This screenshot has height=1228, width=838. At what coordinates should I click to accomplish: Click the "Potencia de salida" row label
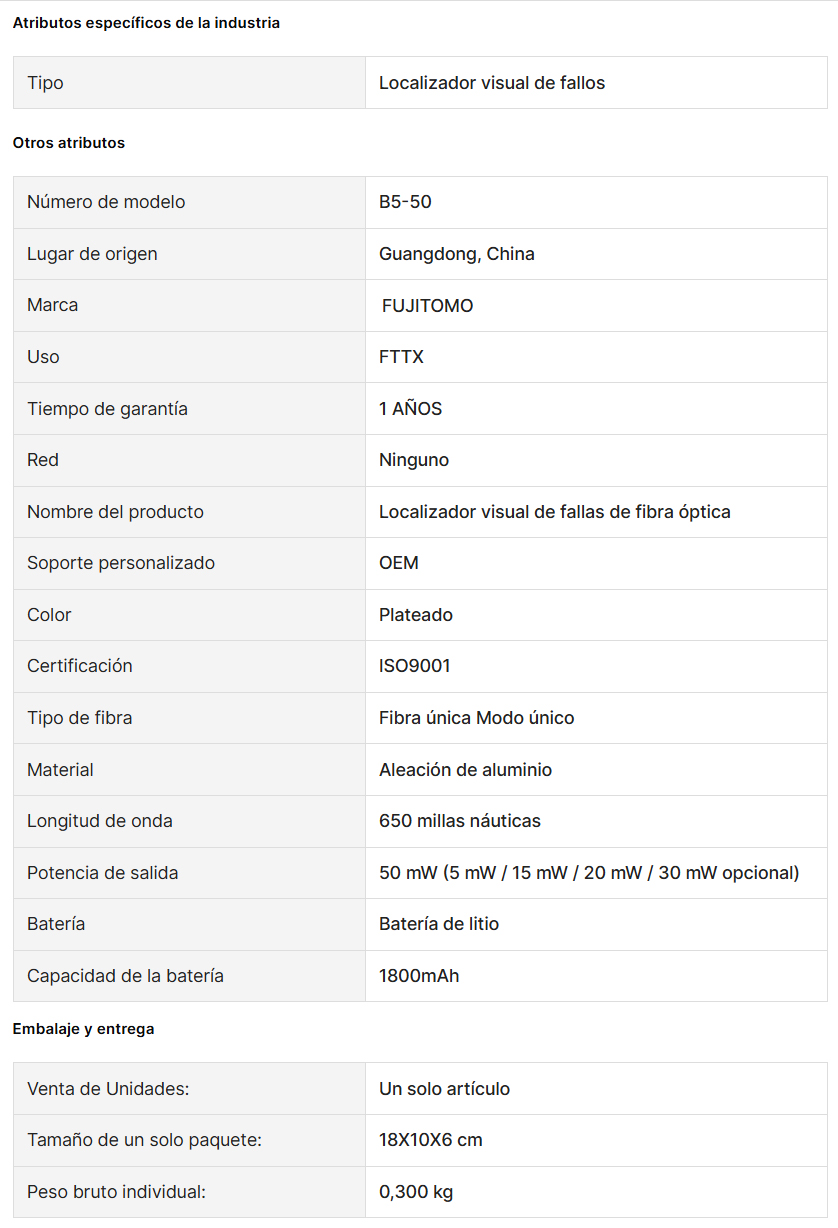pos(102,873)
